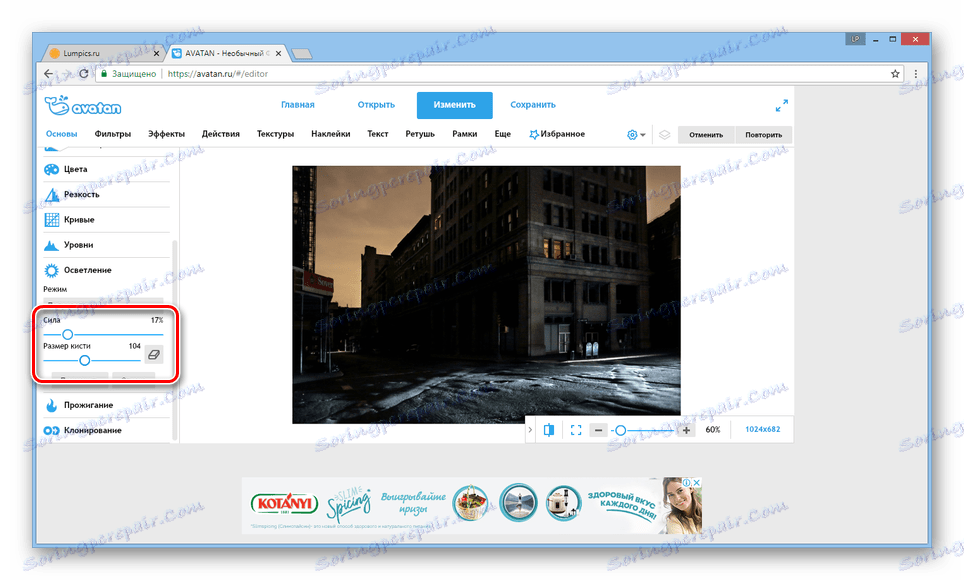This screenshot has height=580, width=964.
Task: Open the Кривые curves icon
Action: pyautogui.click(x=52, y=220)
